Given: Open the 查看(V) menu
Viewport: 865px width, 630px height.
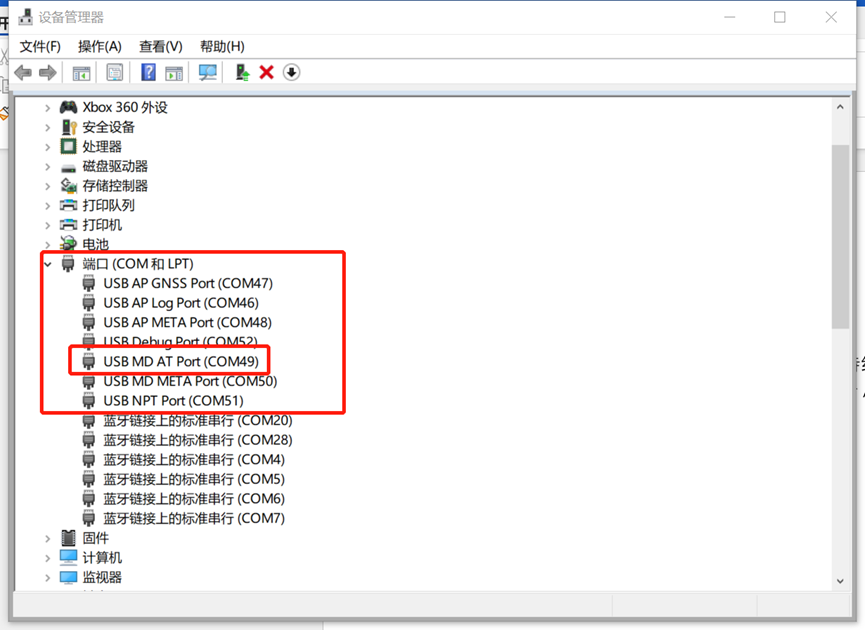Looking at the screenshot, I should pos(160,46).
